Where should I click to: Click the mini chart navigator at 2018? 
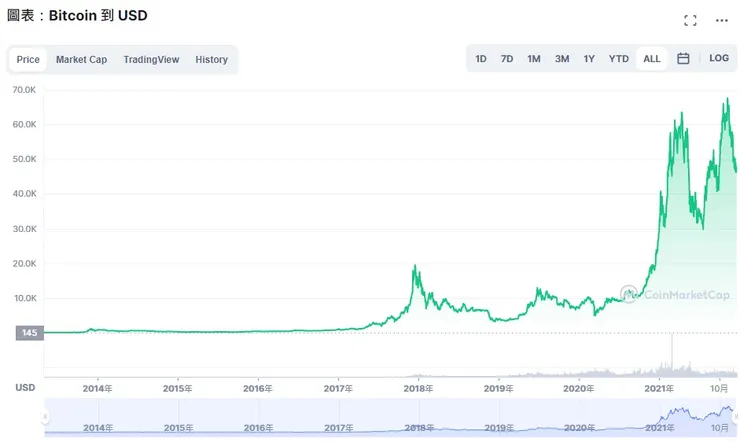point(418,418)
